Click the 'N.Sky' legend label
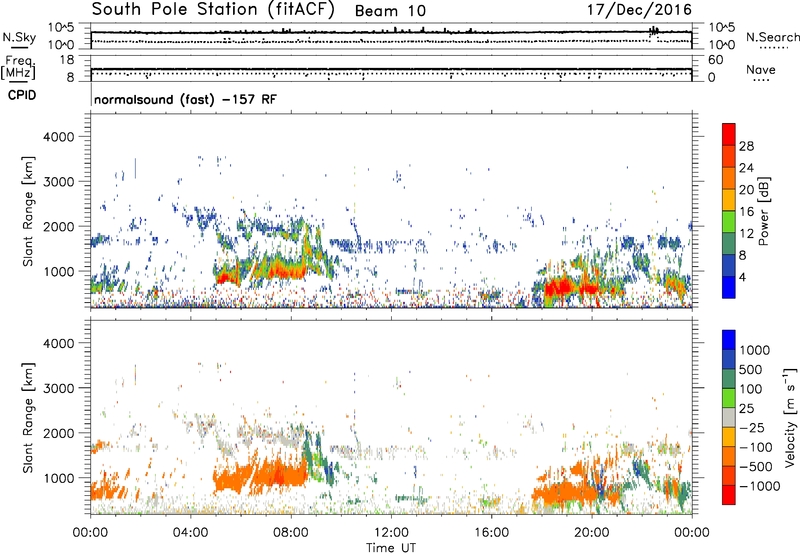800x554 pixels. pos(19,37)
